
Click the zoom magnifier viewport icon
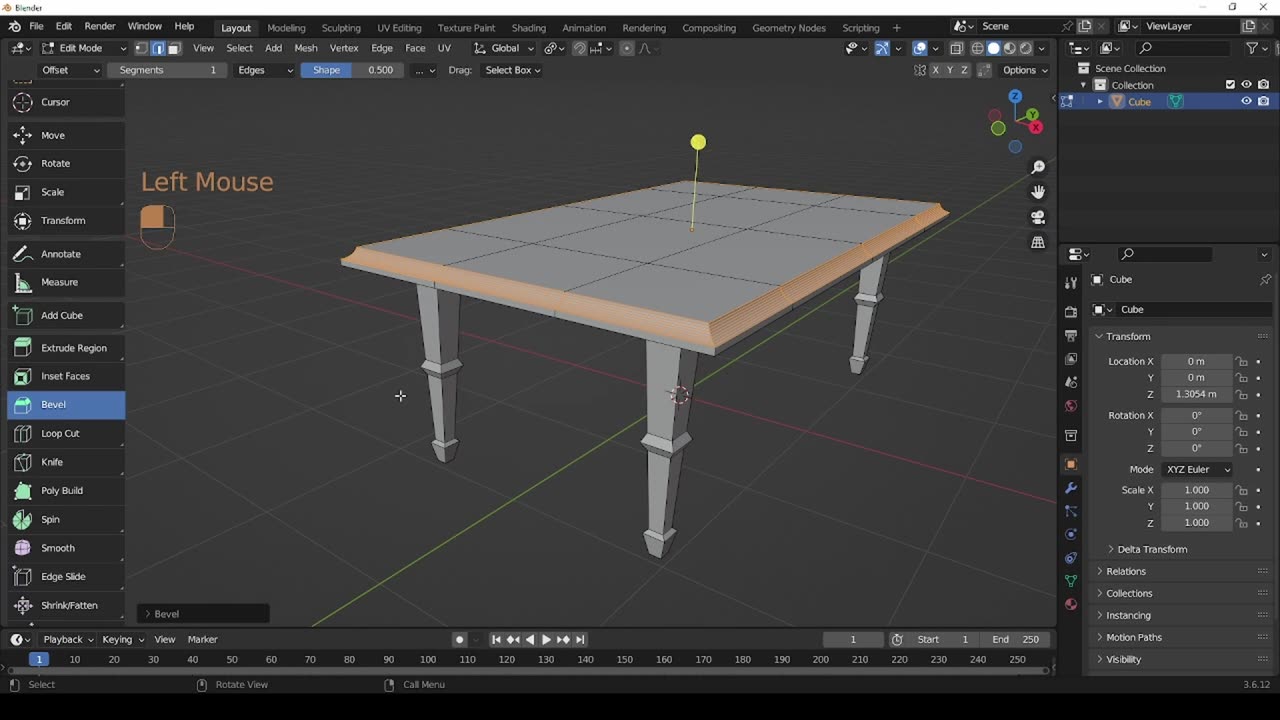point(1038,167)
